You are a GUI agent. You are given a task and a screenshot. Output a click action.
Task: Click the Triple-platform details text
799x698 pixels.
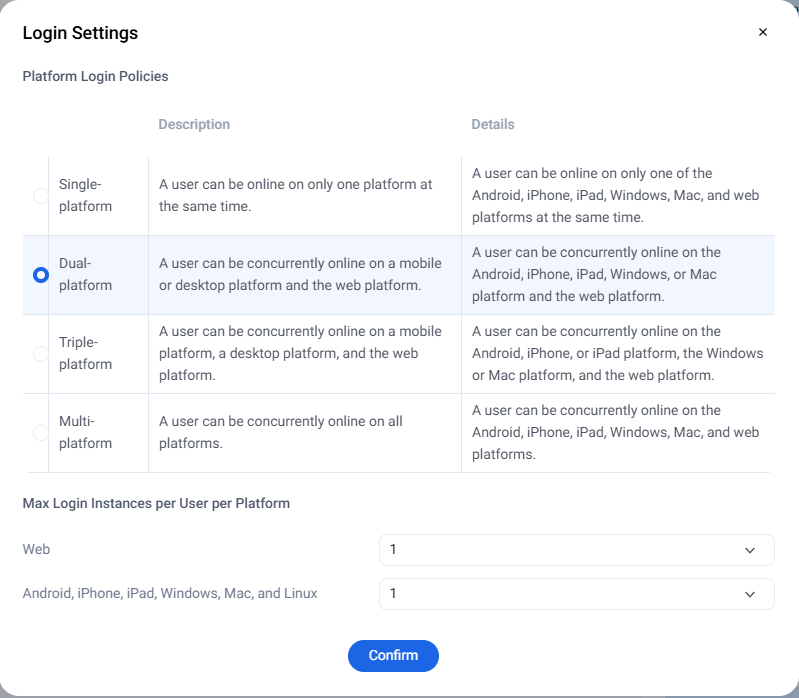point(617,353)
